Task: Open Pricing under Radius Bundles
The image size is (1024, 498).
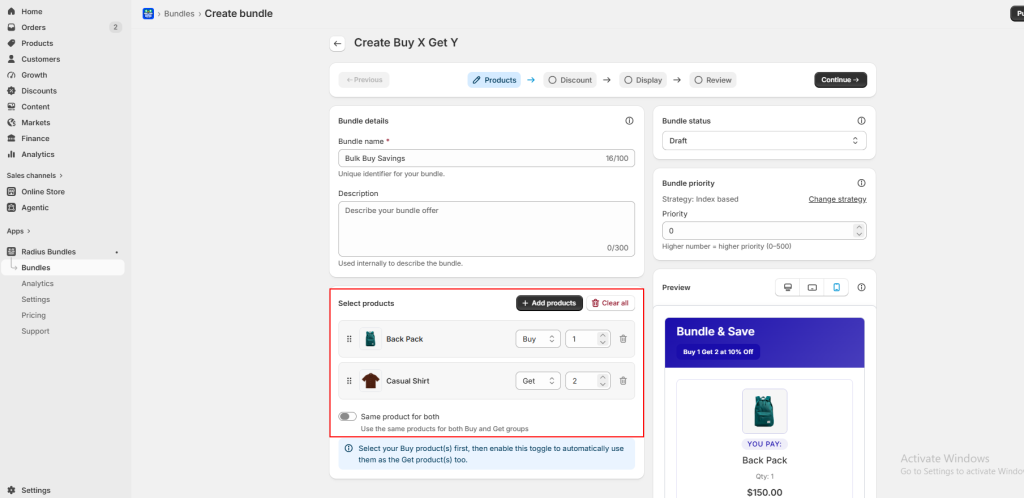Action: [x=33, y=315]
